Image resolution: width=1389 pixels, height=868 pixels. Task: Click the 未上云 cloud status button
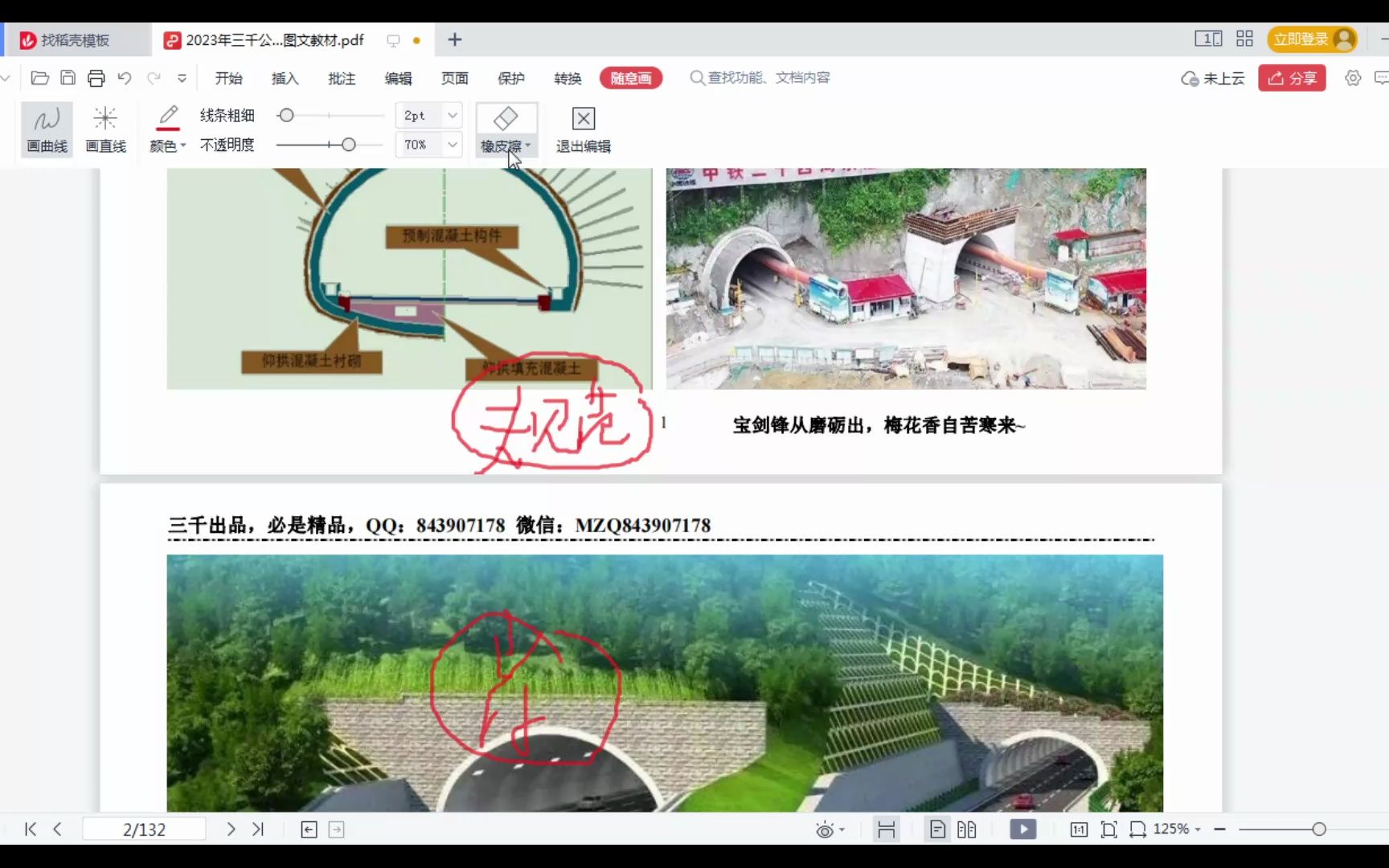pos(1212,78)
